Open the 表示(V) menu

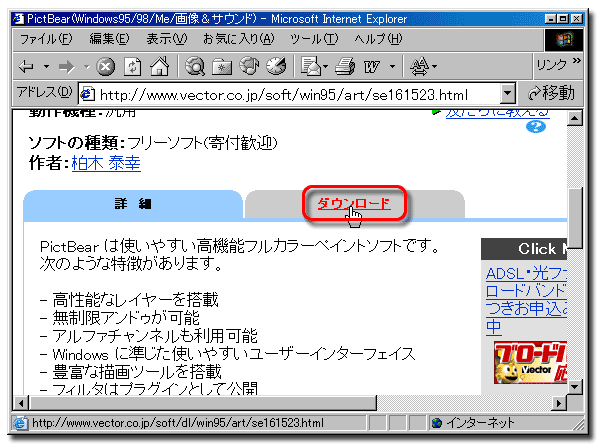[x=167, y=39]
